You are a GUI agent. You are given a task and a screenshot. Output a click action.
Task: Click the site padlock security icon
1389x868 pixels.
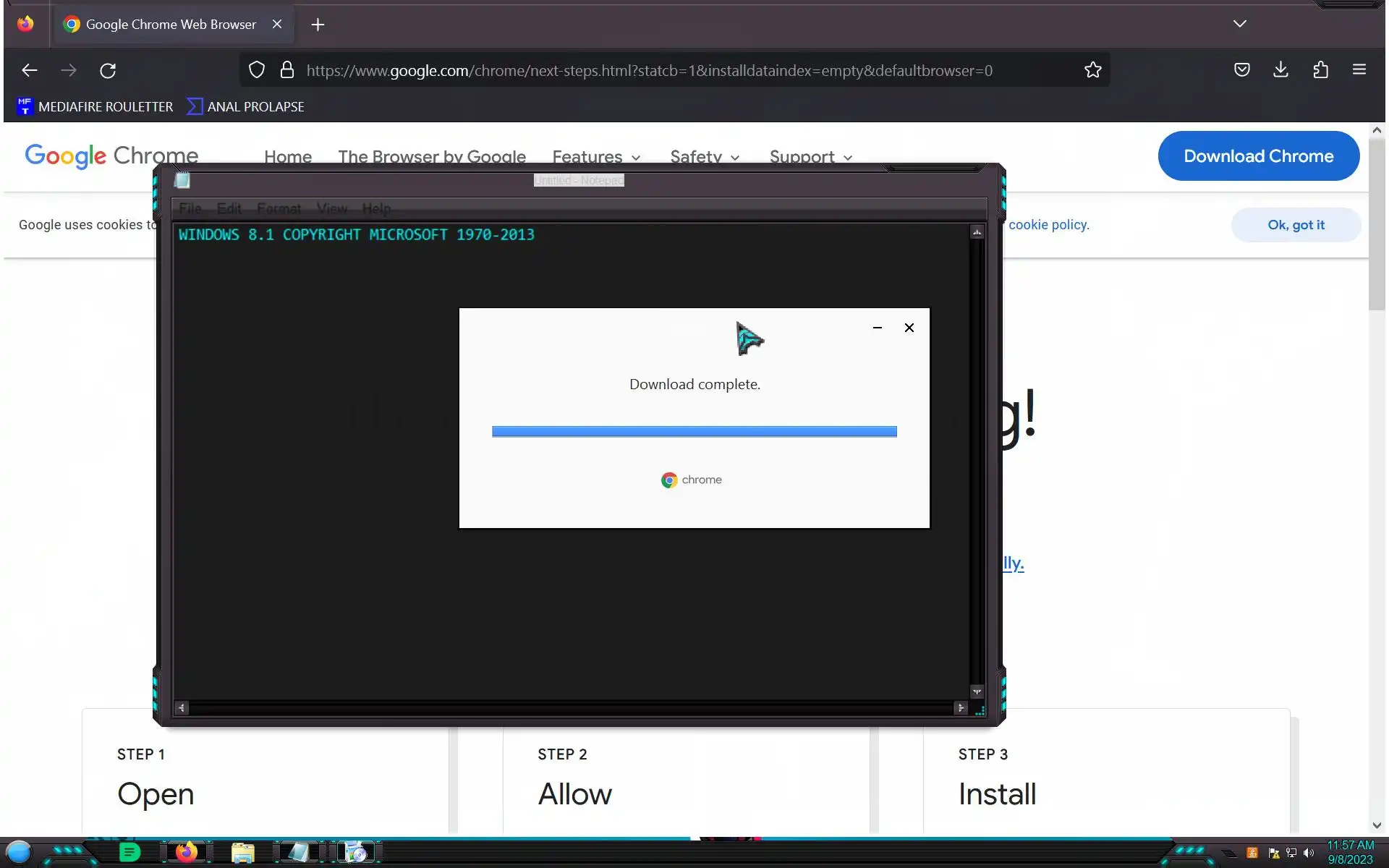tap(287, 70)
